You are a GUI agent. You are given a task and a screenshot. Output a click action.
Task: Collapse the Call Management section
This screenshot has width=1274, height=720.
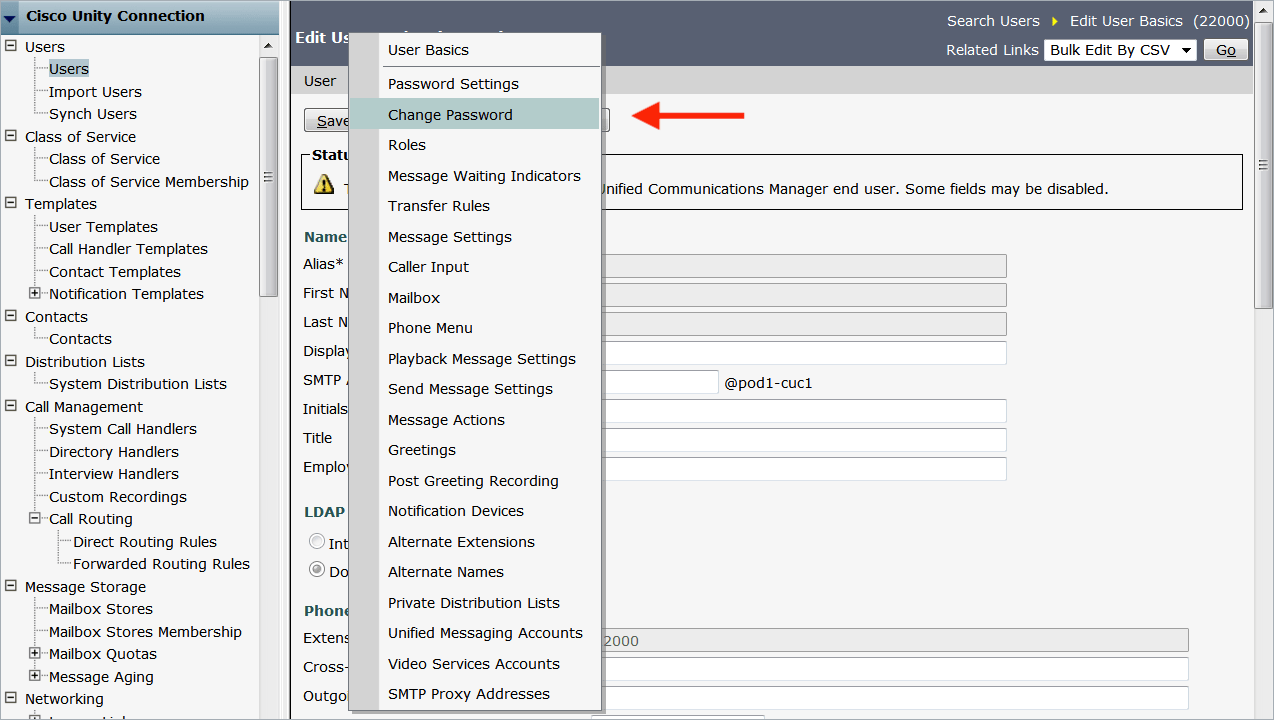11,406
